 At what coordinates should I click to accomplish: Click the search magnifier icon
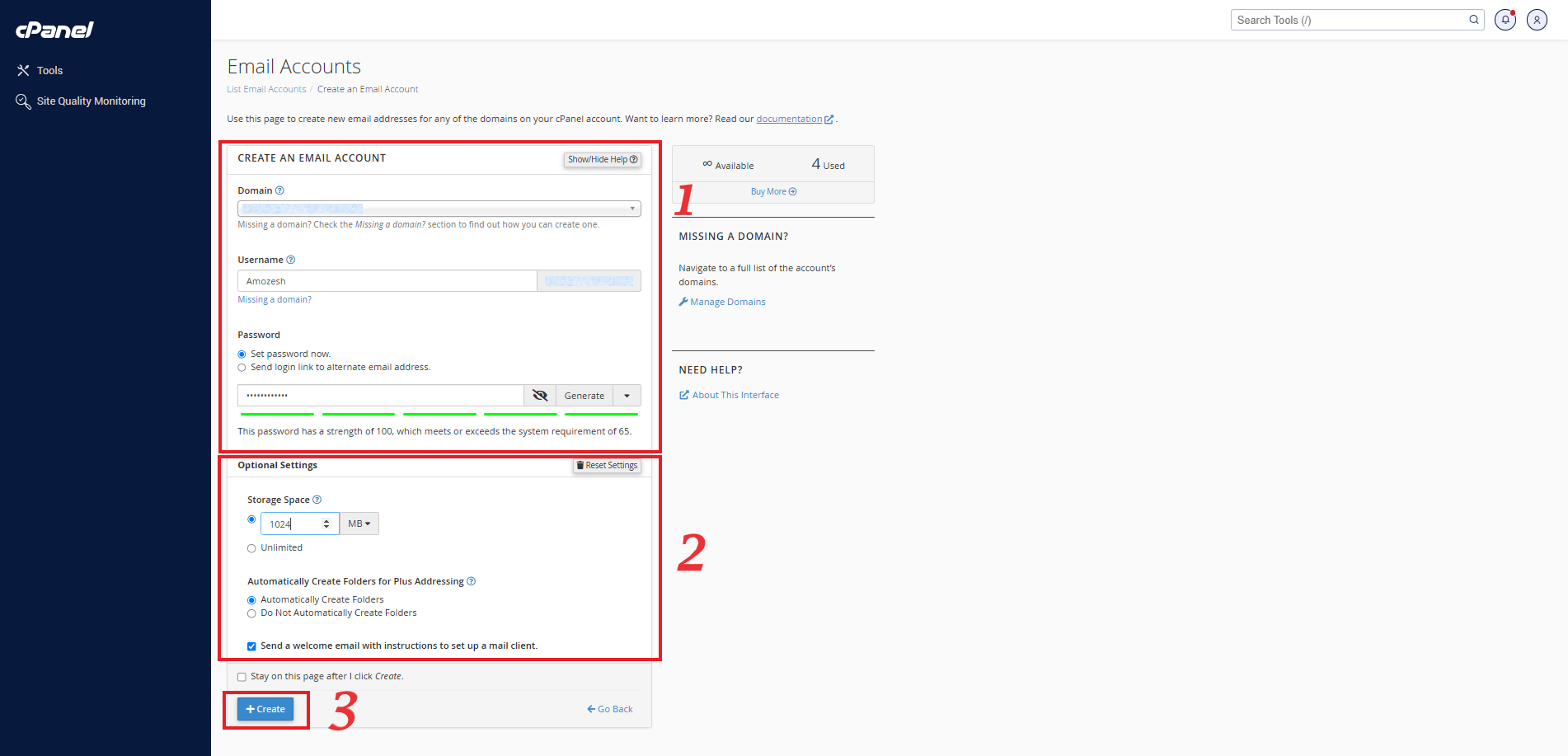[x=1474, y=20]
